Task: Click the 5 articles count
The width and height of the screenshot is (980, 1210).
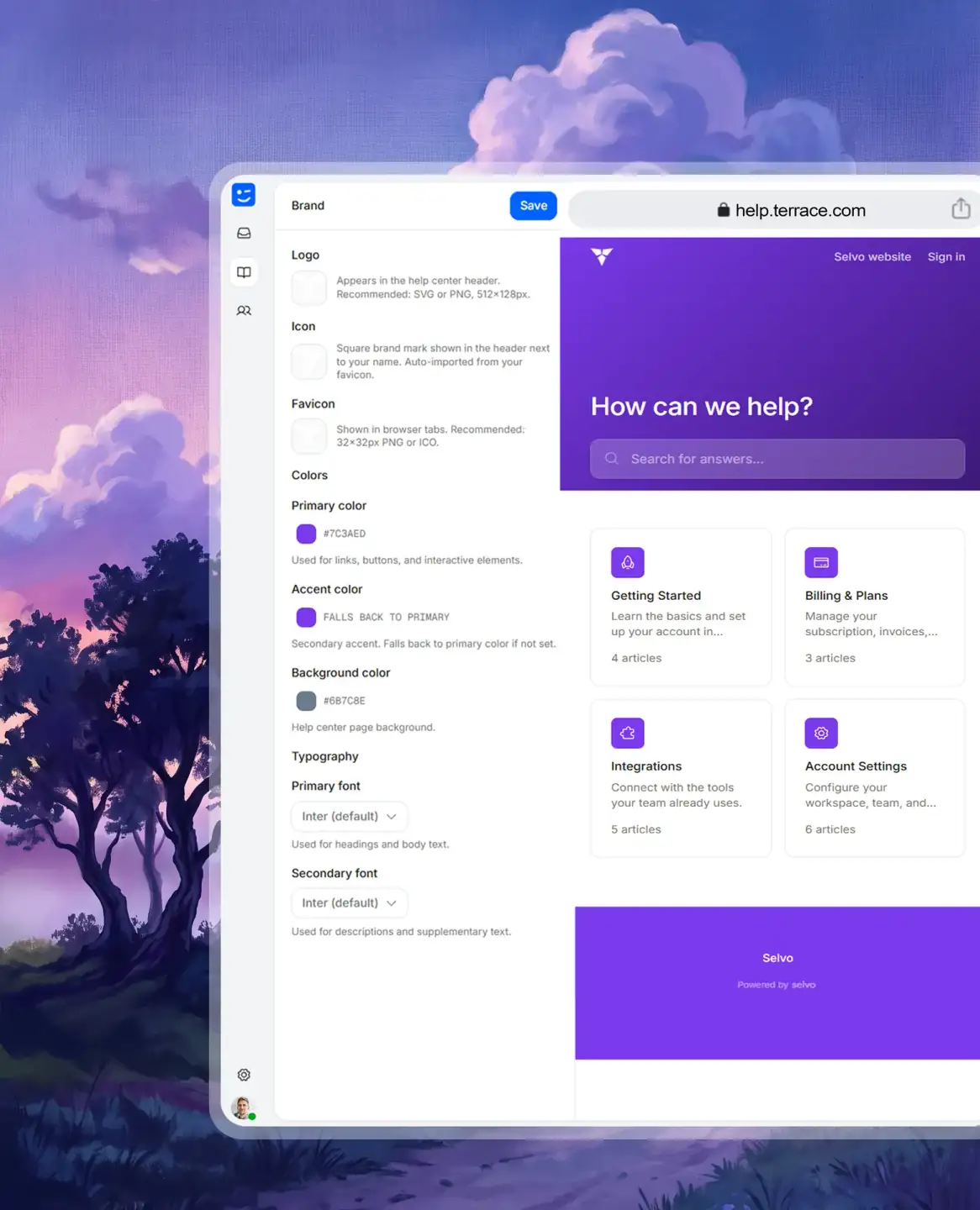Action: click(636, 829)
